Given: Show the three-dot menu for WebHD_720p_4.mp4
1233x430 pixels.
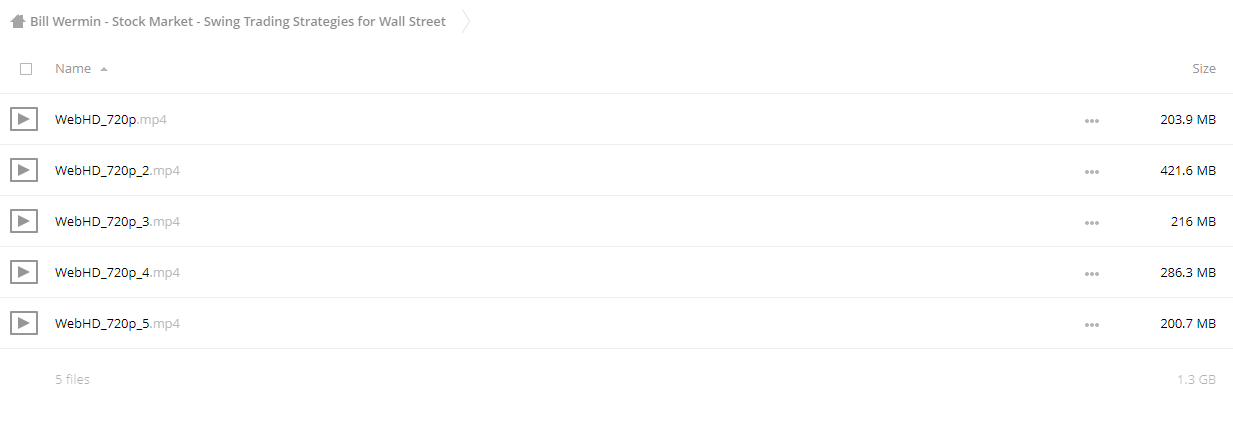Looking at the screenshot, I should point(1091,274).
